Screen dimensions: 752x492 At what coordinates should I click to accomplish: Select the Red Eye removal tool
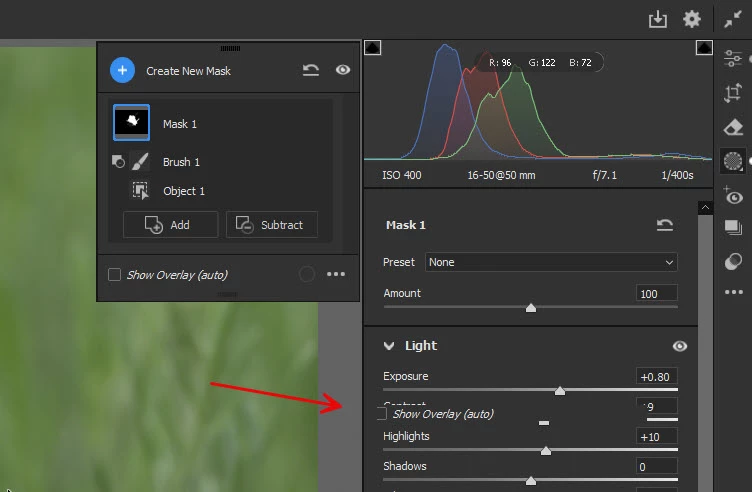coord(733,196)
